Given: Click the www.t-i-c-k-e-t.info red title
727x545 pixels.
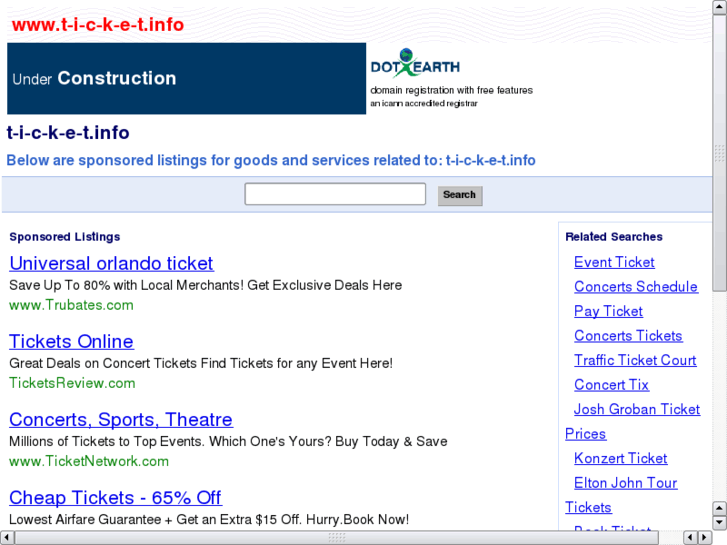Looking at the screenshot, I should click(98, 25).
